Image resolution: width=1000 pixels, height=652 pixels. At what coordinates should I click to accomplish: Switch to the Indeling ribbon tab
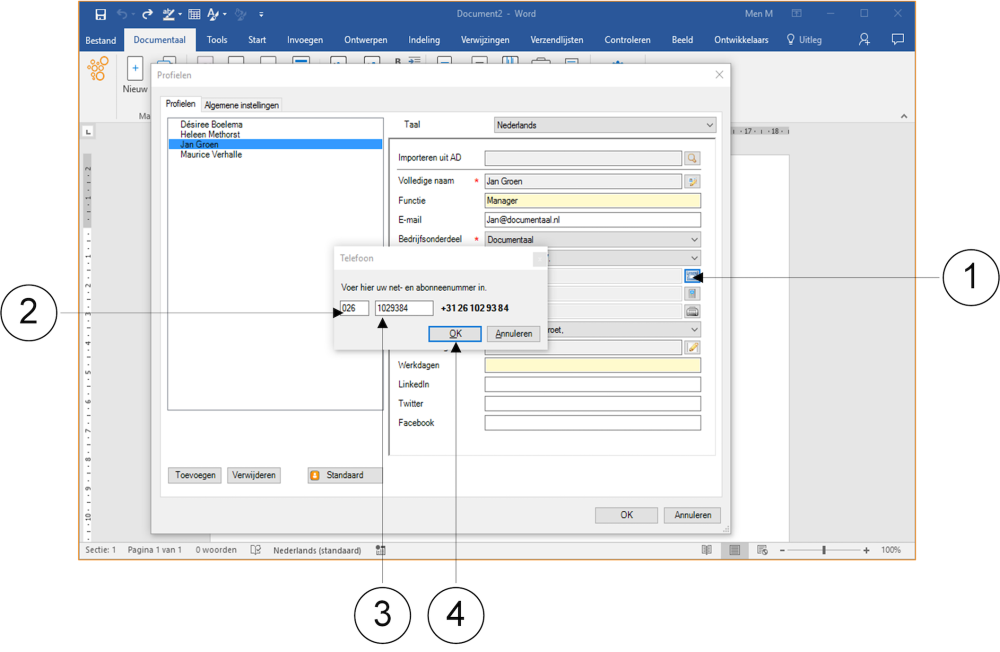click(424, 40)
